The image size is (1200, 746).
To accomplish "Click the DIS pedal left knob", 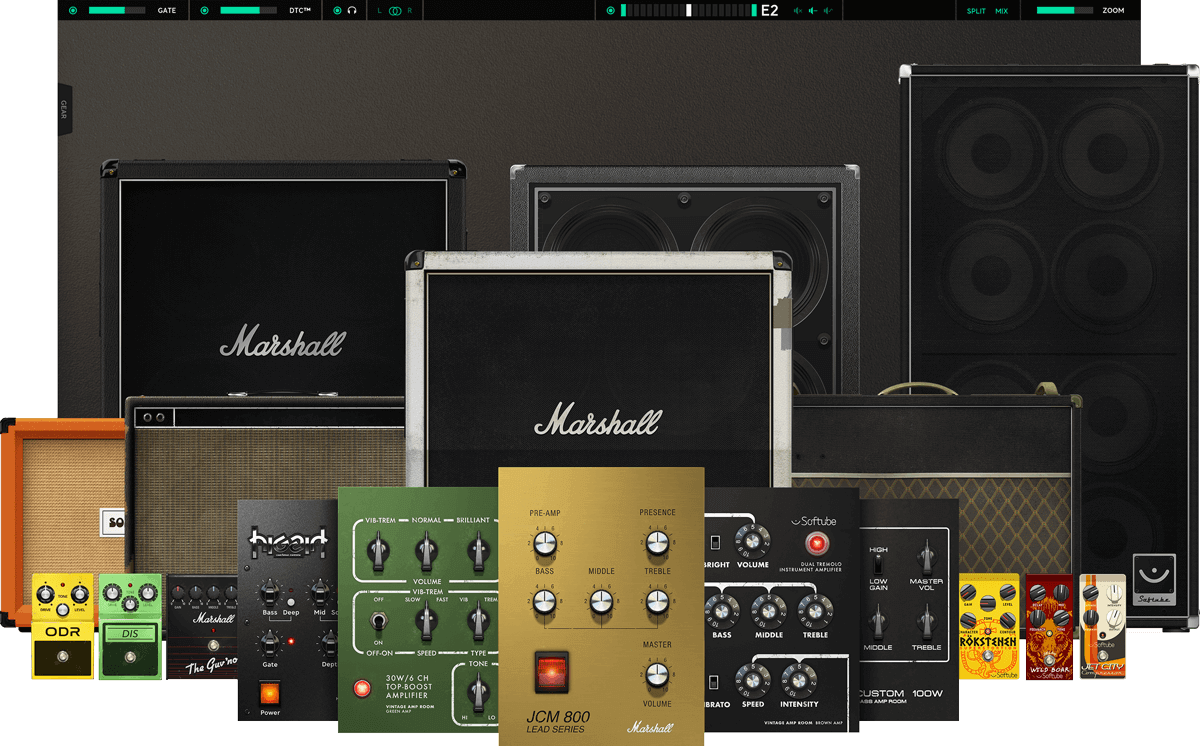I will pos(112,595).
